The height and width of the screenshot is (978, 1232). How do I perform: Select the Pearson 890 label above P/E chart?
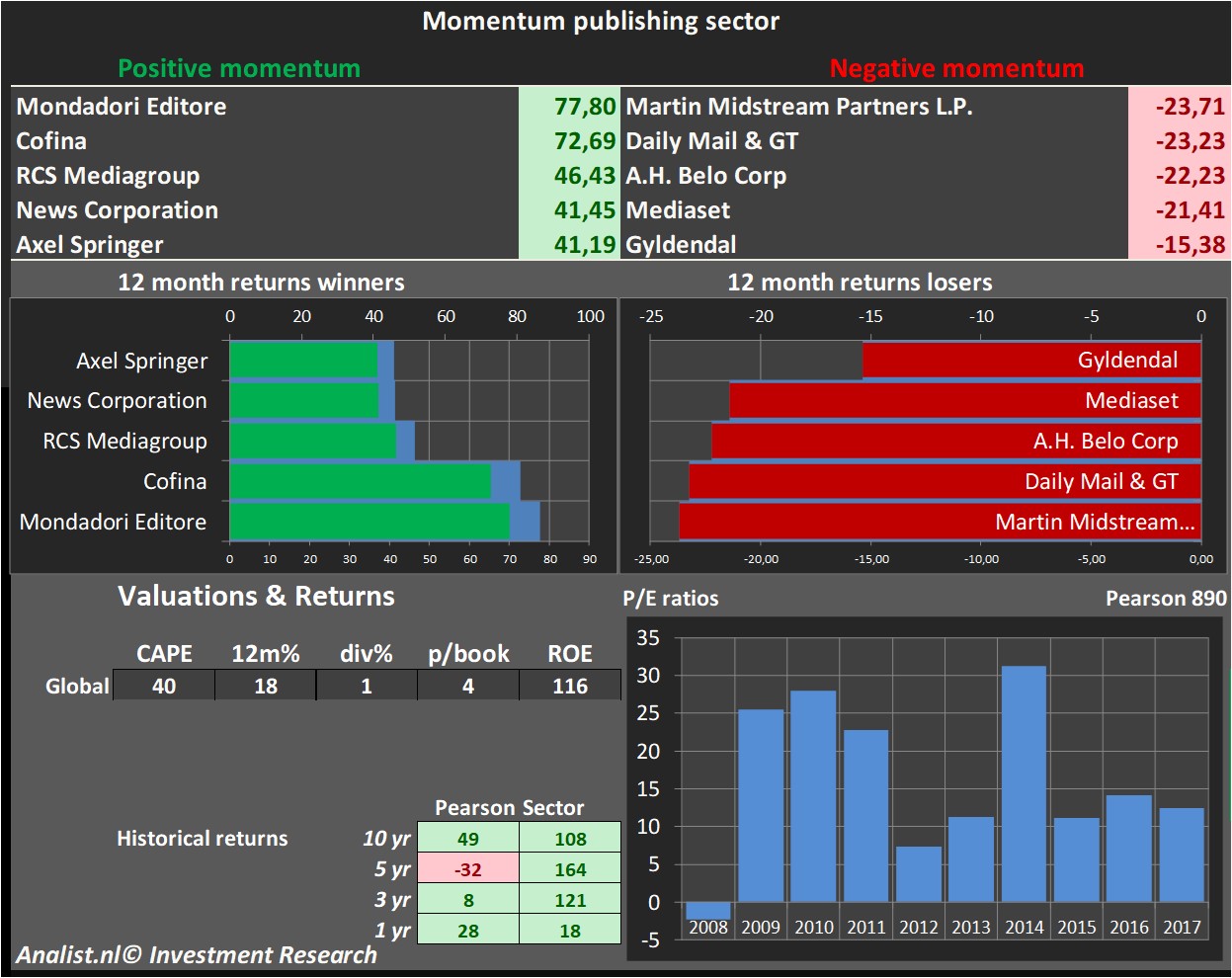point(1165,599)
